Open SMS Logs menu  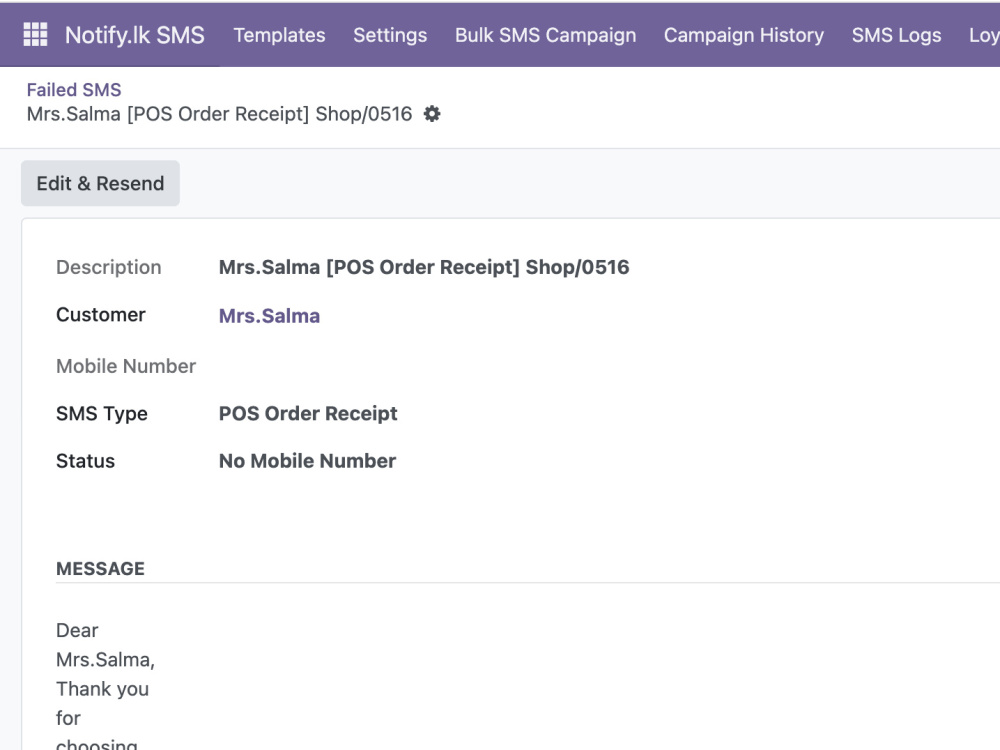pos(896,35)
